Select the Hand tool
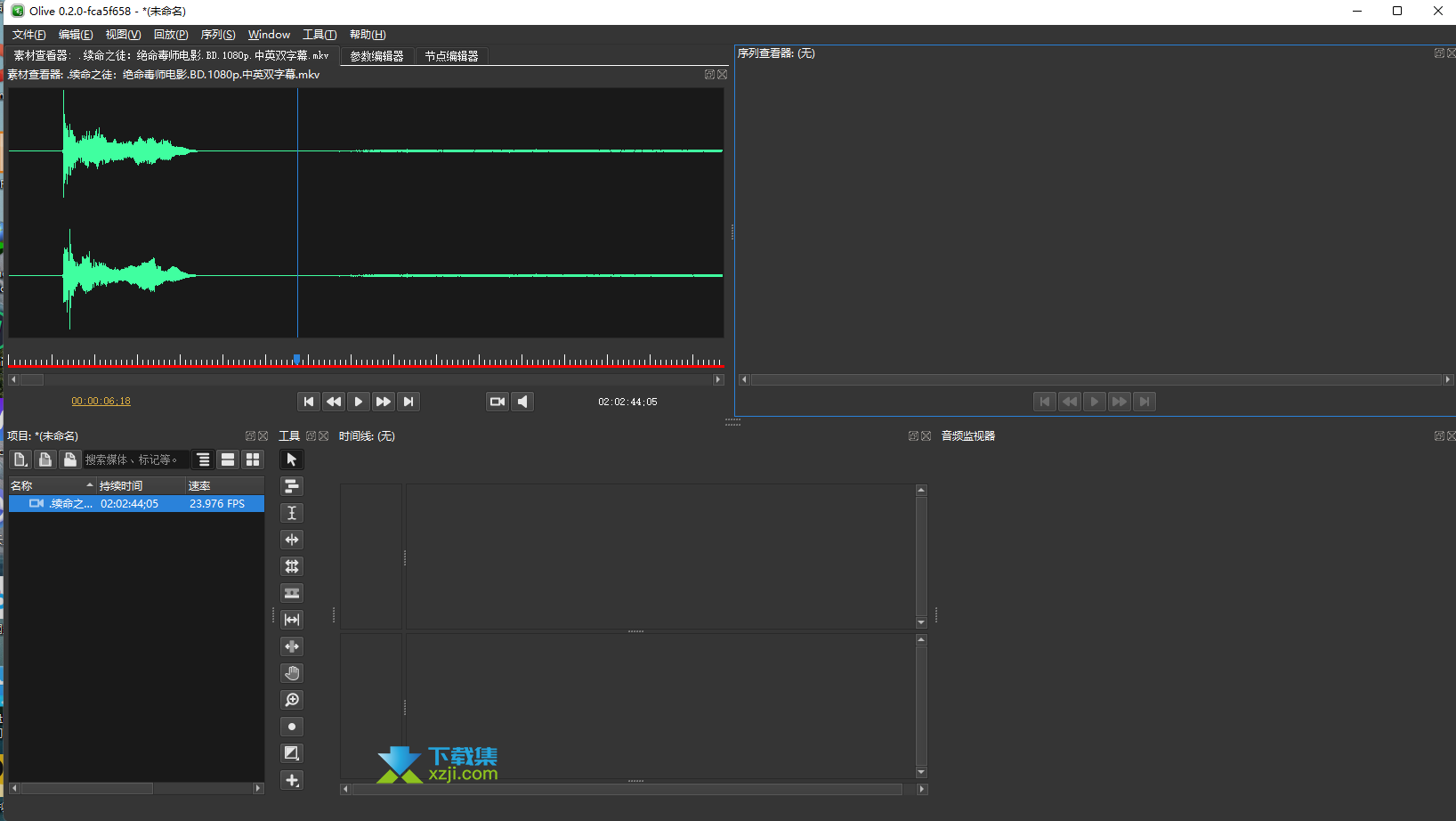Viewport: 1456px width, 821px height. coord(291,673)
